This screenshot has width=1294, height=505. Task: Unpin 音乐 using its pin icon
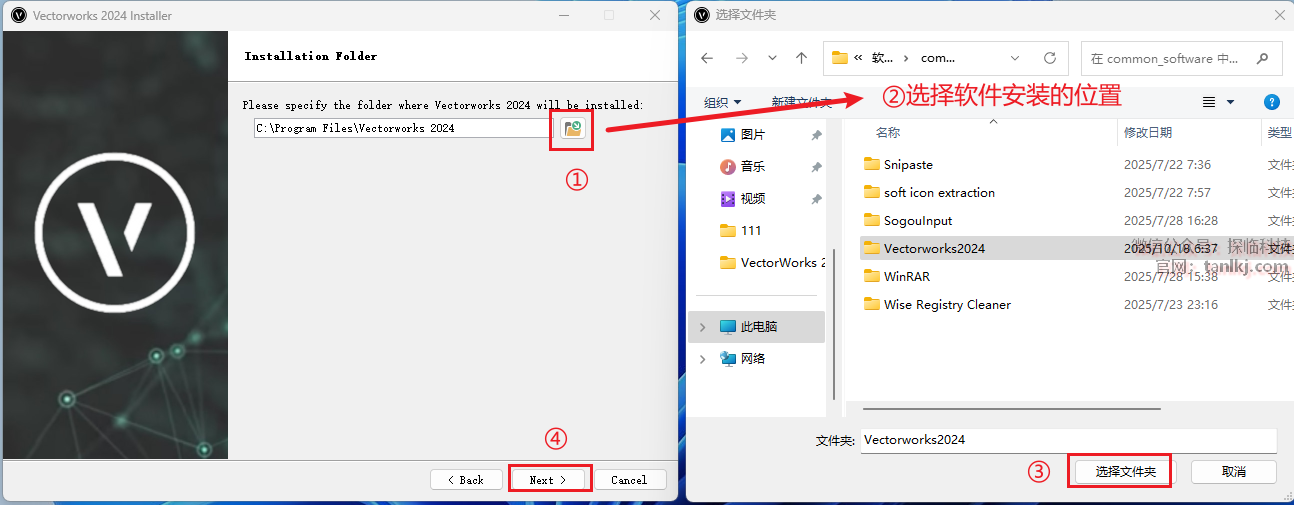click(816, 167)
